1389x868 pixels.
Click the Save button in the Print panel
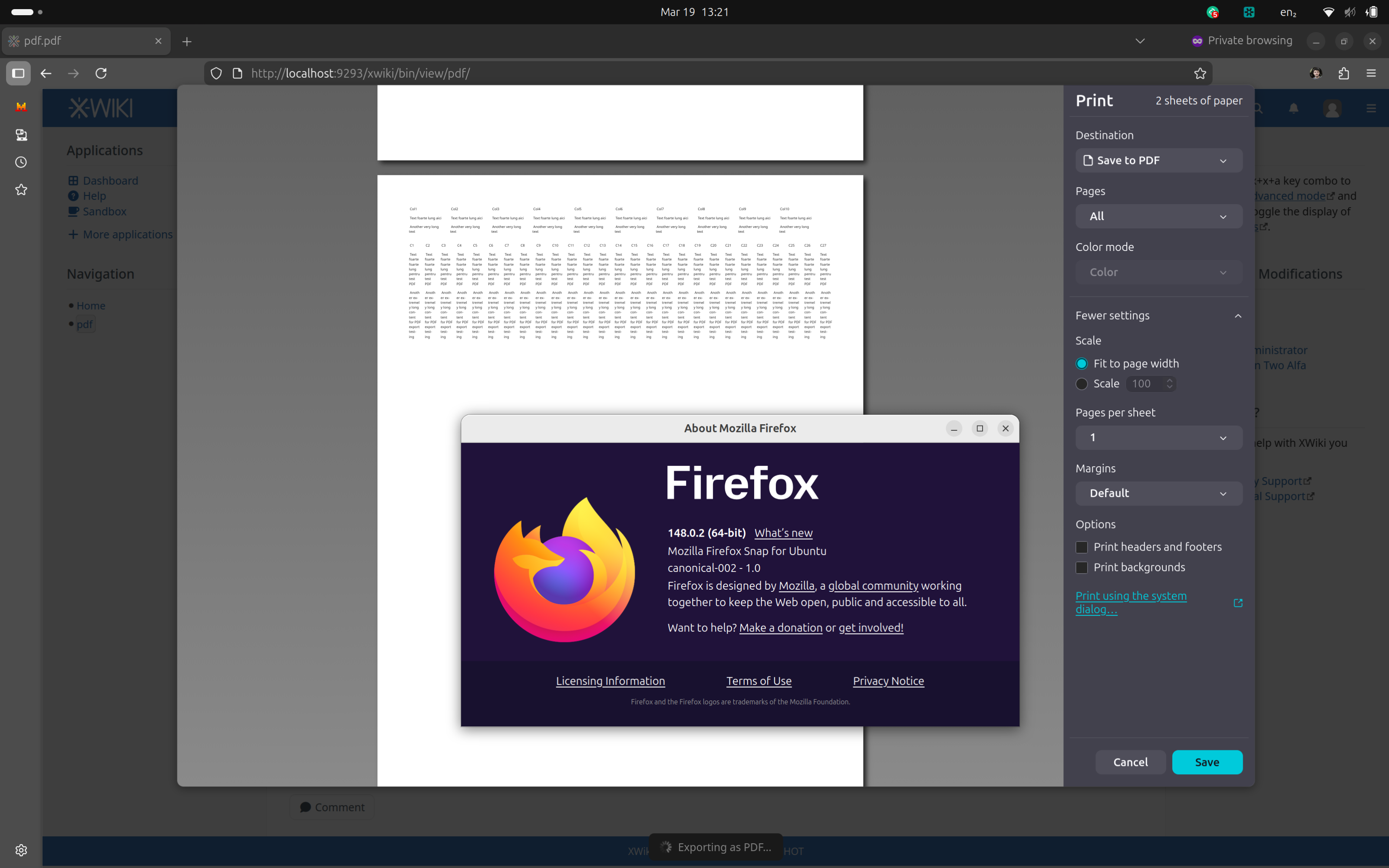(x=1207, y=762)
